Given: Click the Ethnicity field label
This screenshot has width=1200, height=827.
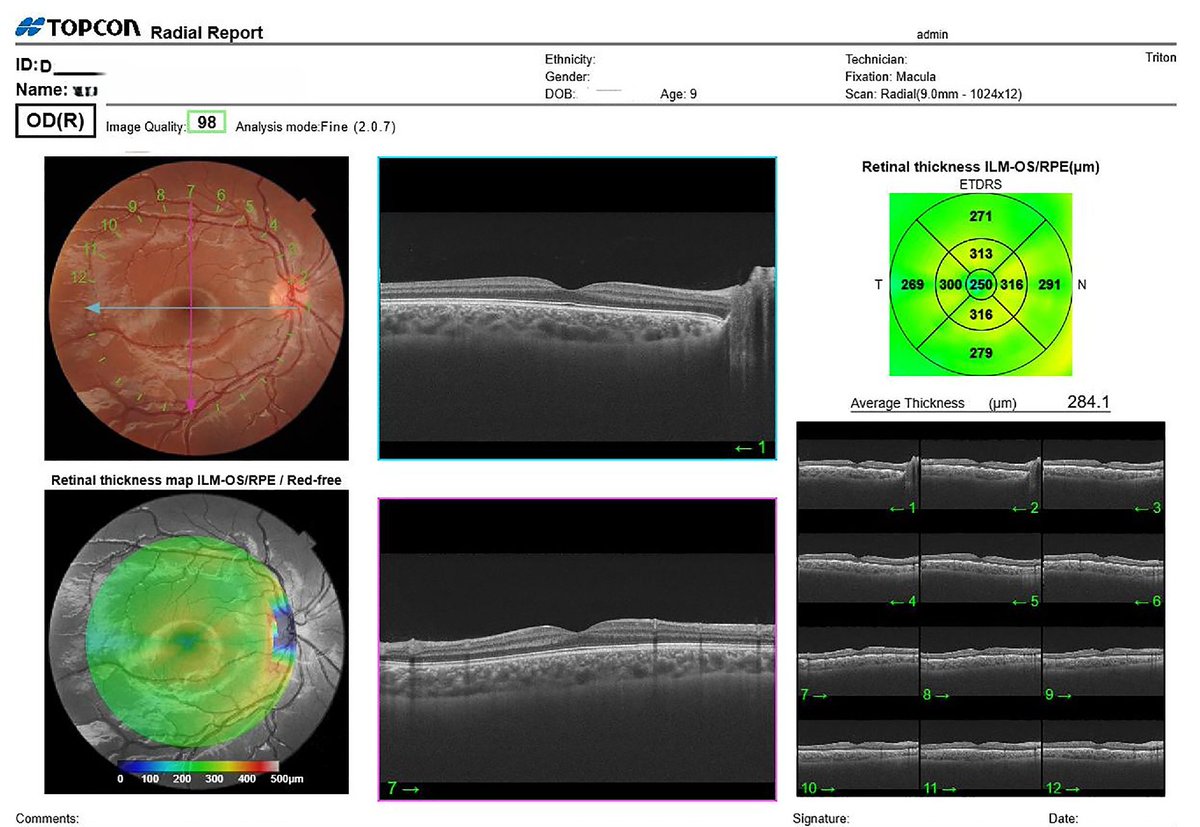Looking at the screenshot, I should pyautogui.click(x=570, y=60).
